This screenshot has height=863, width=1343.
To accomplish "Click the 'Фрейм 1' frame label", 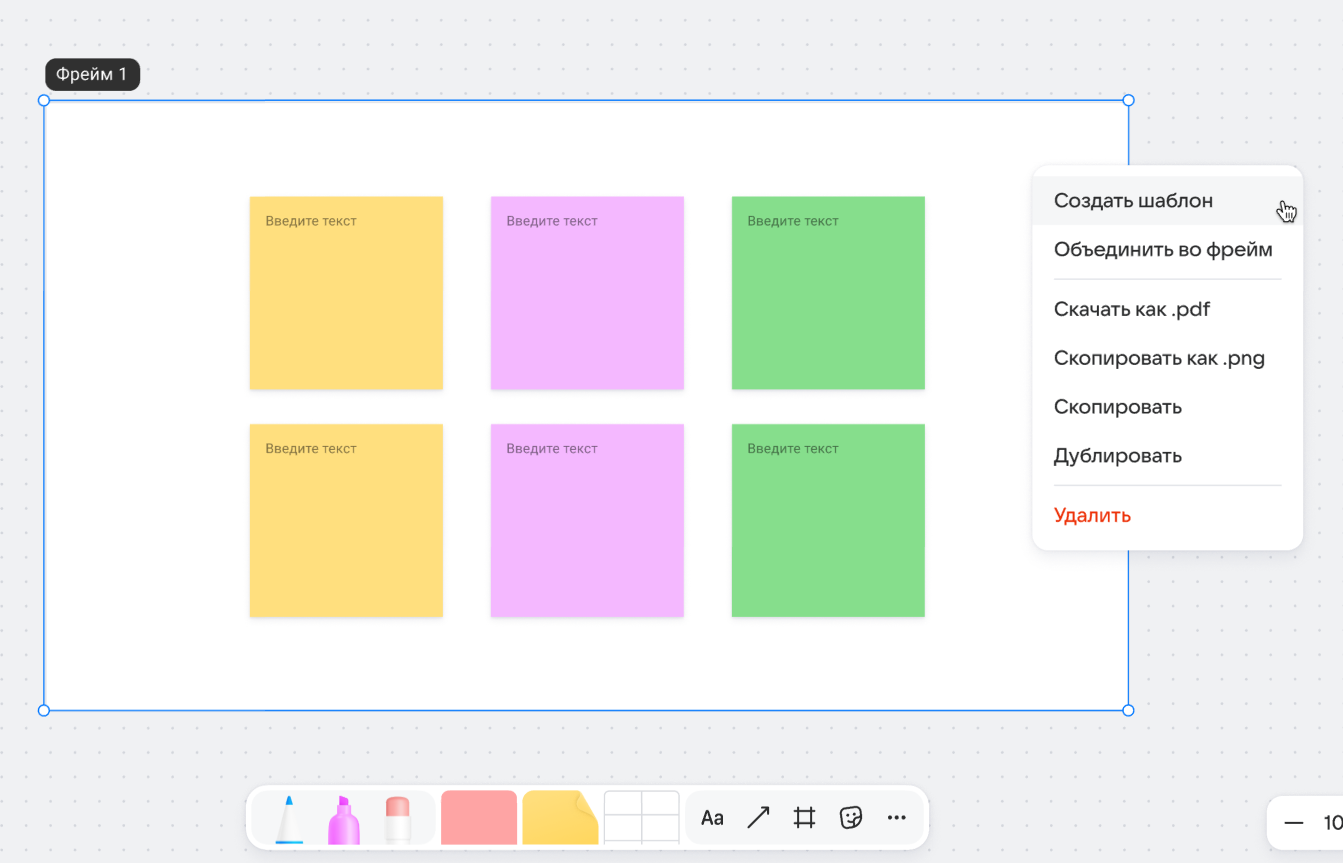I will pos(92,75).
